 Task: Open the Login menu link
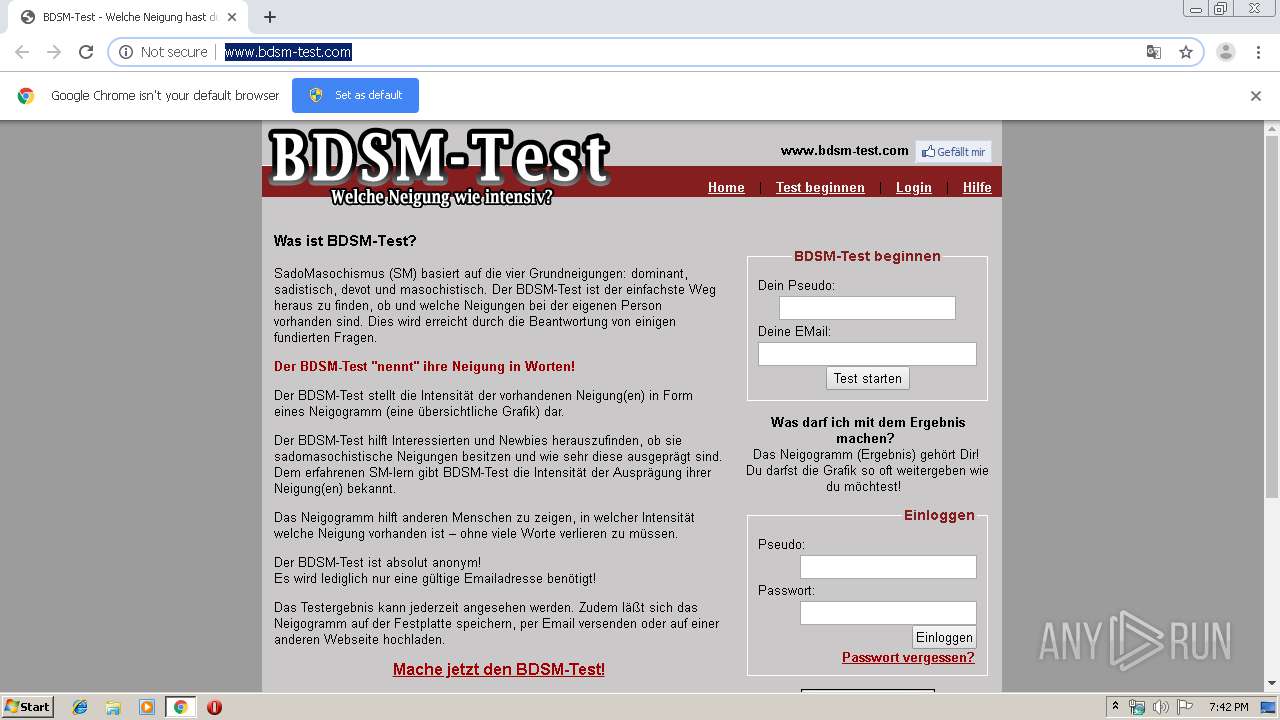pos(914,187)
